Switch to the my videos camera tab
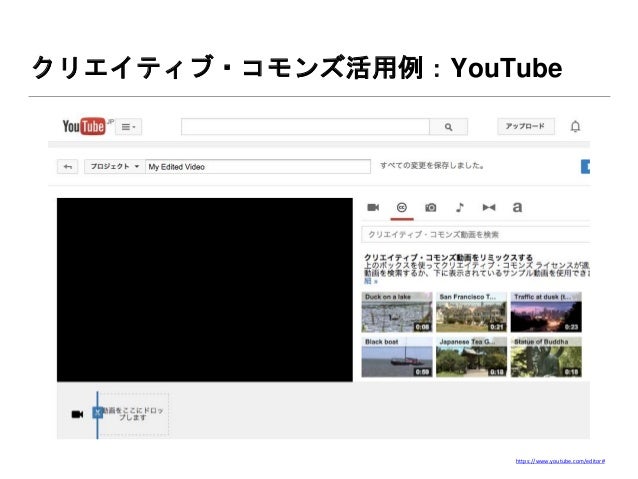 coord(373,208)
